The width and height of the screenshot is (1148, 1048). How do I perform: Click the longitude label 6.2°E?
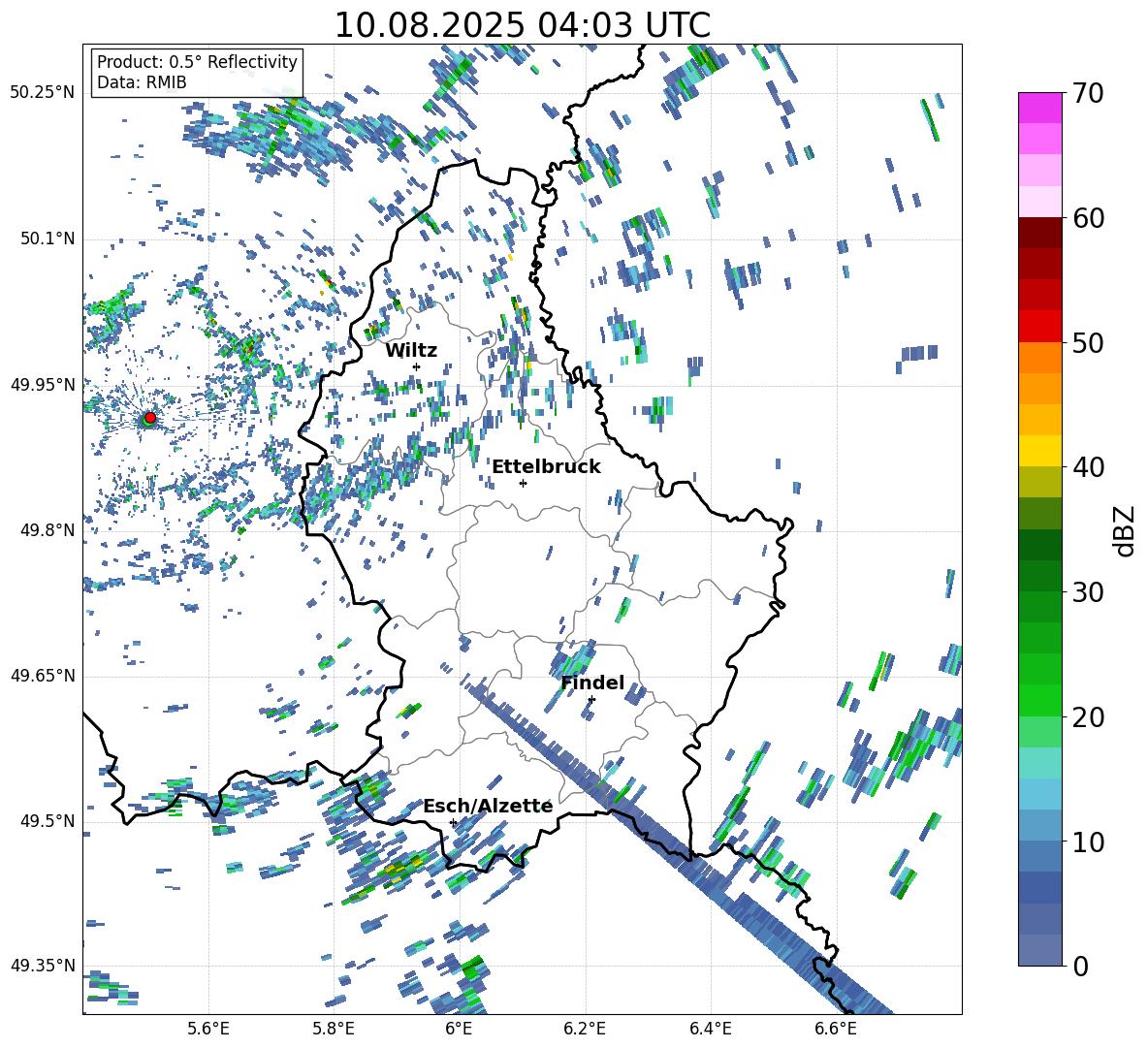pos(585,1029)
